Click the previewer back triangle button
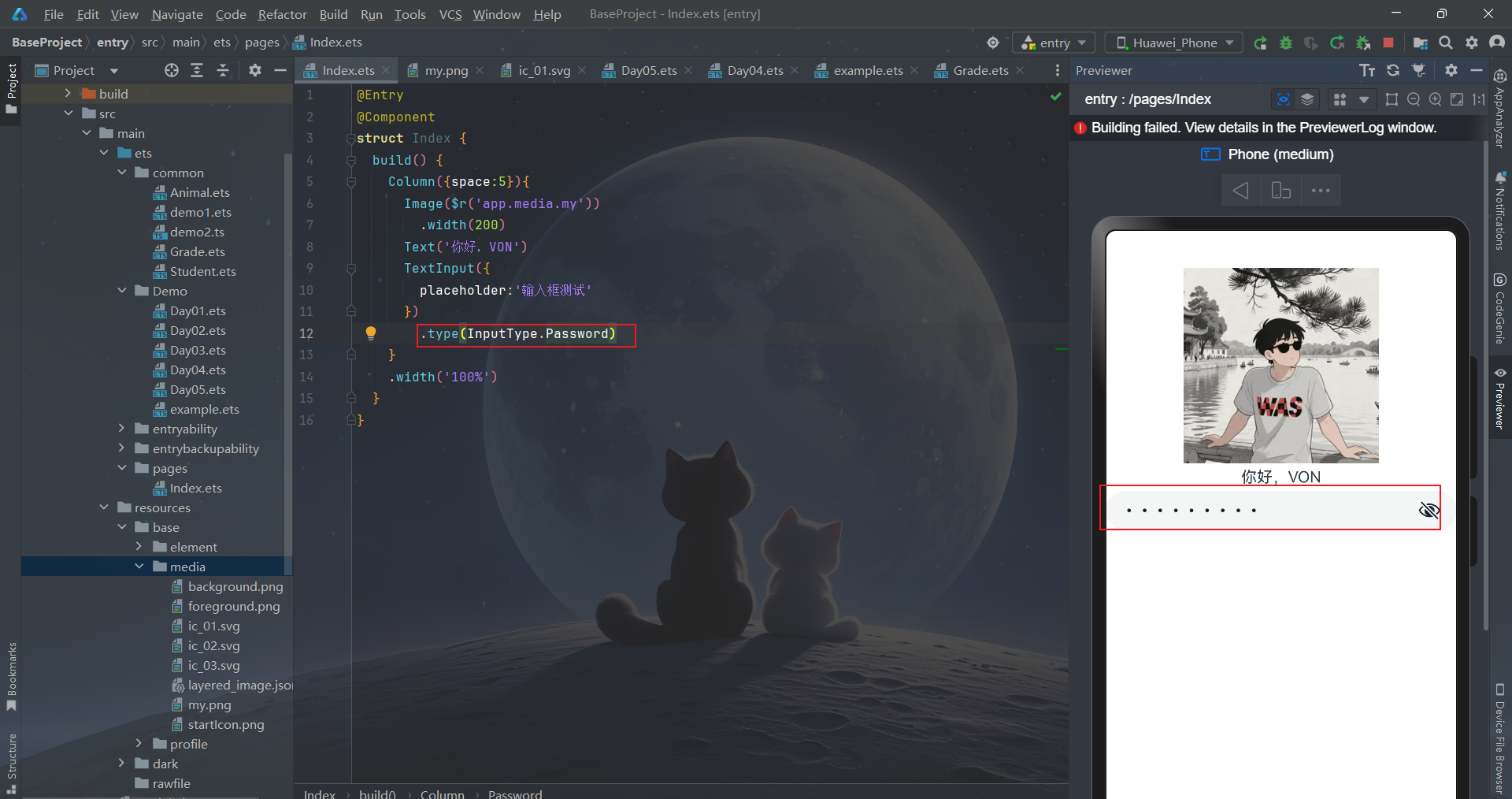The width and height of the screenshot is (1512, 799). (x=1241, y=191)
